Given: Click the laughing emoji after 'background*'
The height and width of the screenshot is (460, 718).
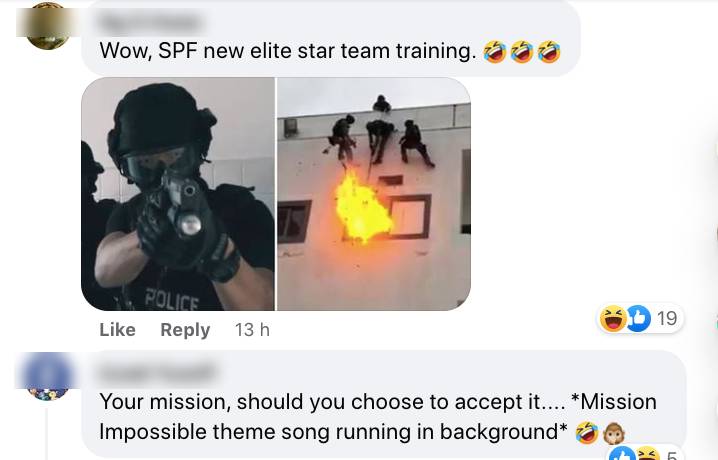Looking at the screenshot, I should (587, 433).
